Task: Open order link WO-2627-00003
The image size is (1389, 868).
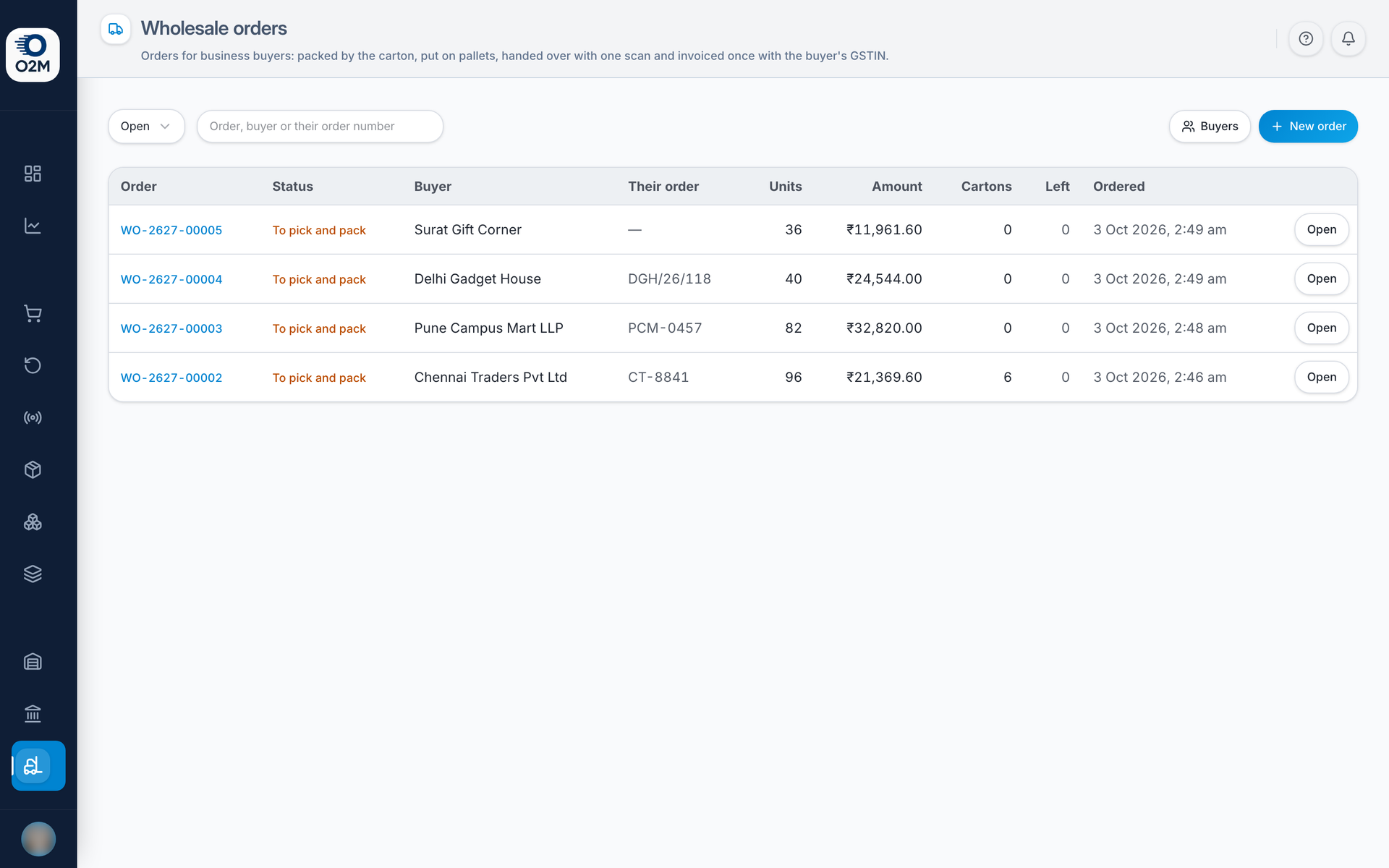Action: click(171, 328)
